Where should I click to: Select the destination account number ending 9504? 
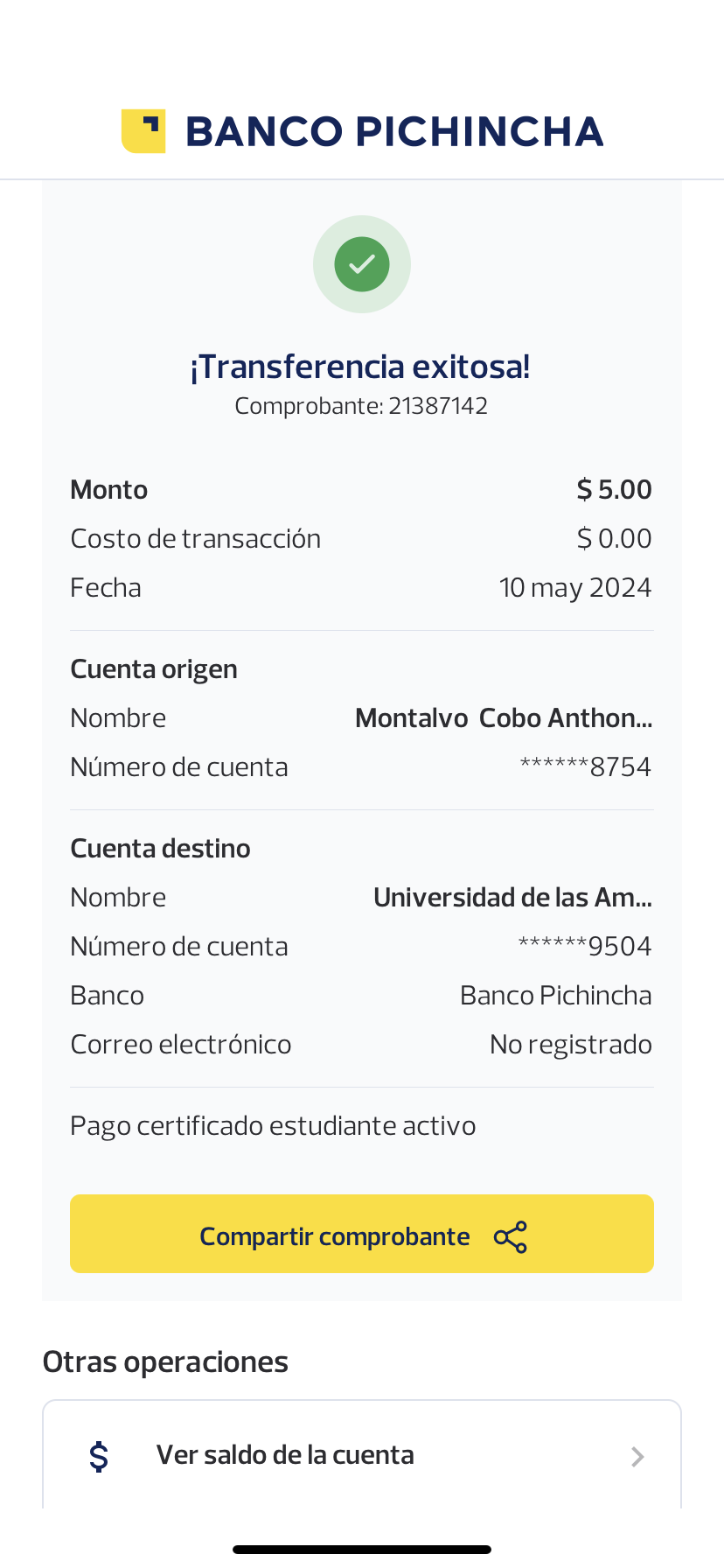click(585, 947)
